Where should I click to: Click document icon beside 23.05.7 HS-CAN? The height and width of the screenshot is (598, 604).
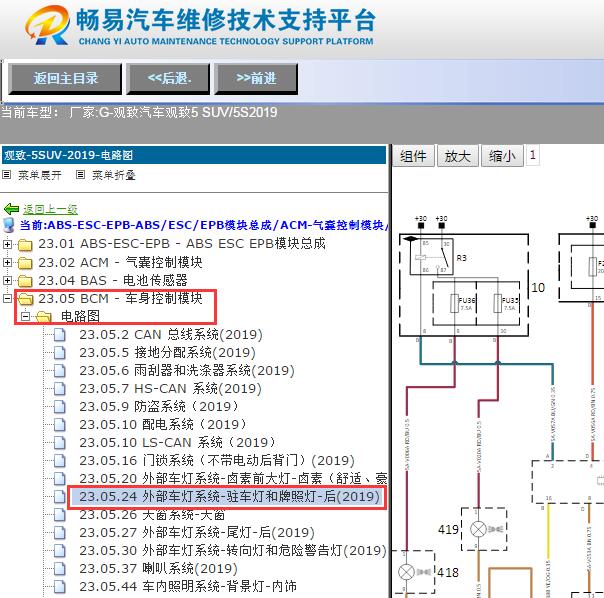point(60,389)
